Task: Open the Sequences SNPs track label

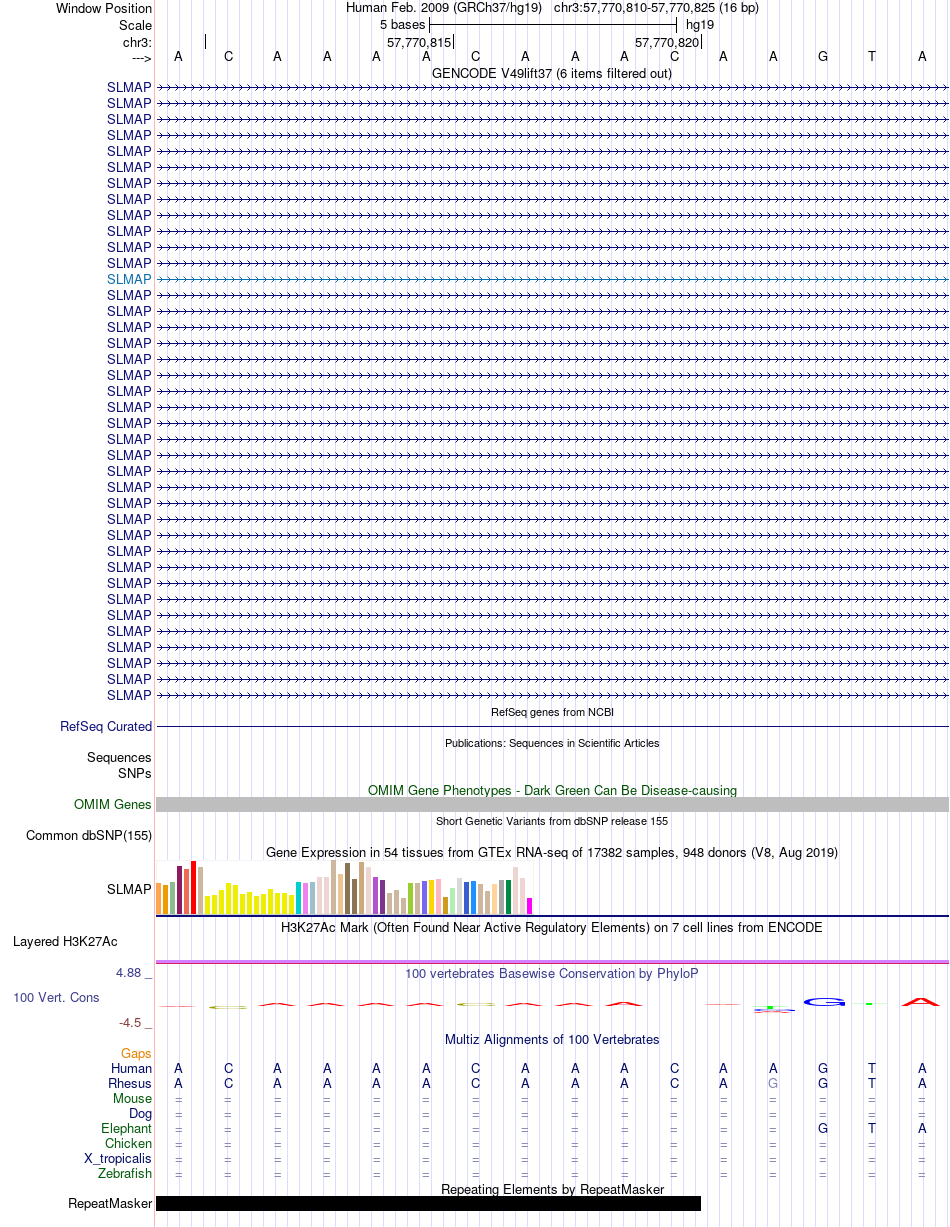Action: click(119, 766)
